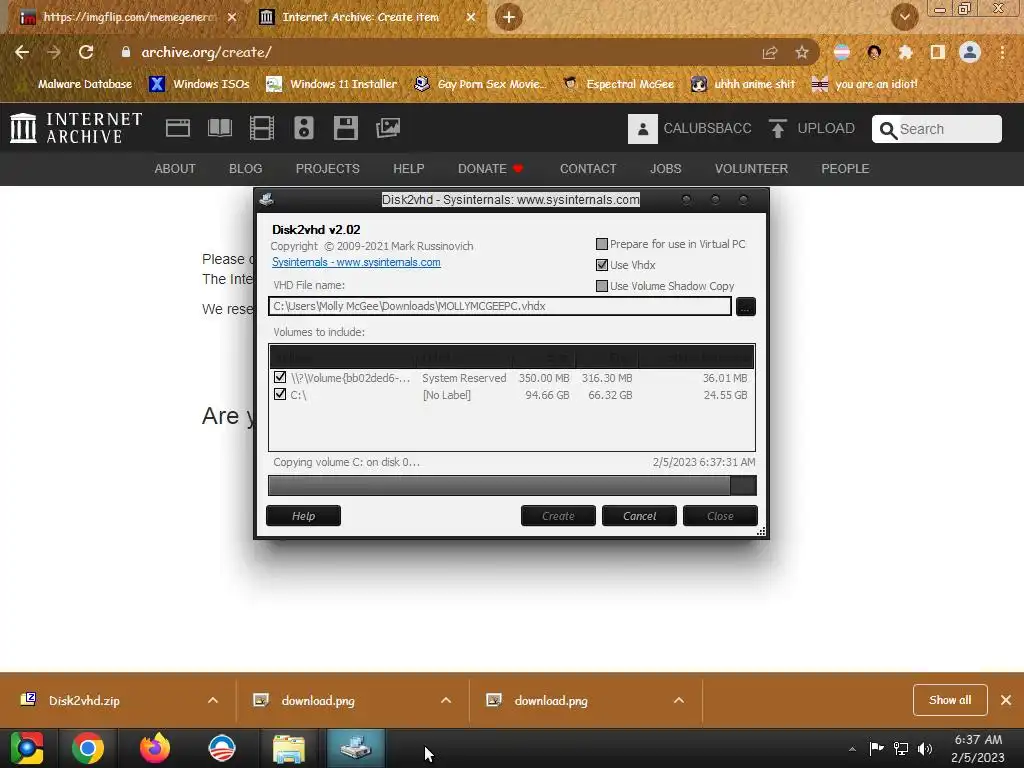Open a new browser tab
Viewport: 1024px width, 768px height.
point(509,17)
